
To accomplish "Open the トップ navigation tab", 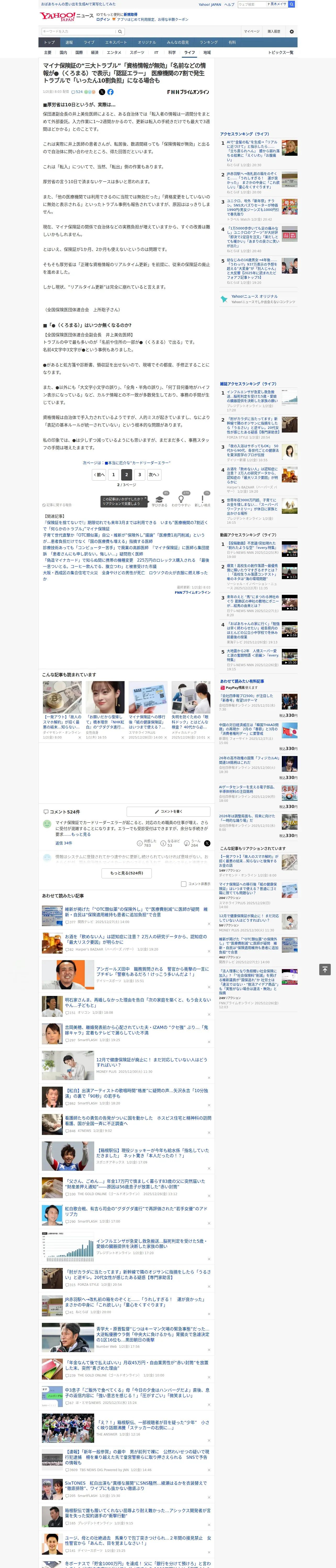I will pyautogui.click(x=49, y=43).
